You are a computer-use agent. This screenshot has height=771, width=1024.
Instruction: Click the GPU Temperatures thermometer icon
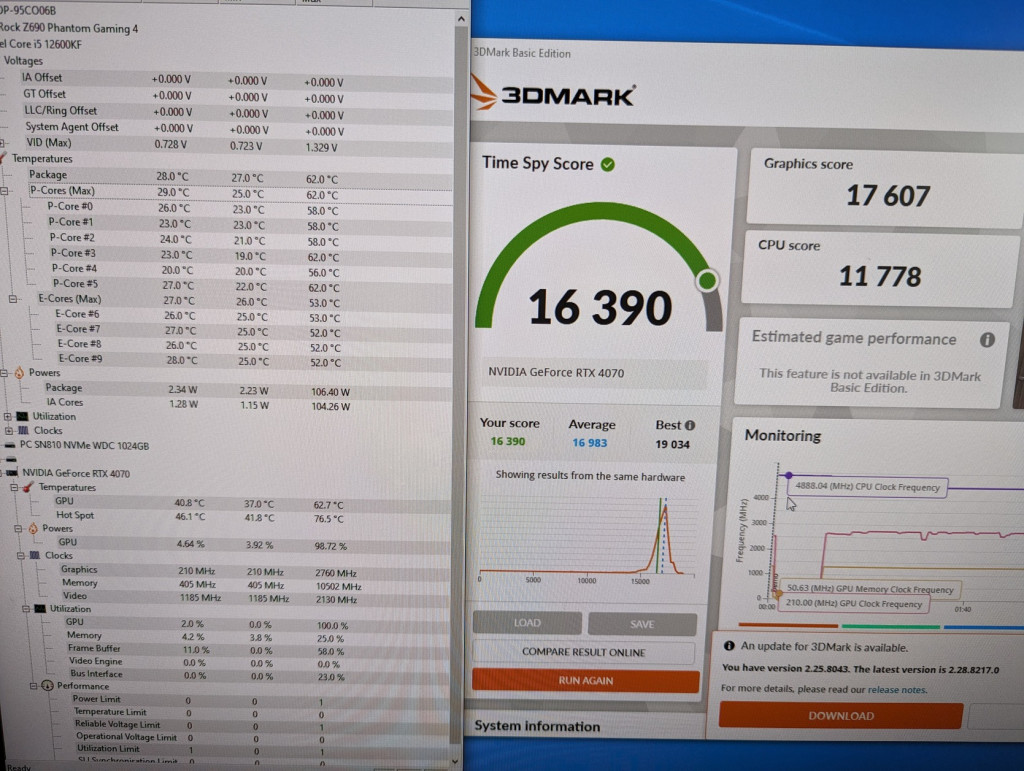tap(28, 487)
